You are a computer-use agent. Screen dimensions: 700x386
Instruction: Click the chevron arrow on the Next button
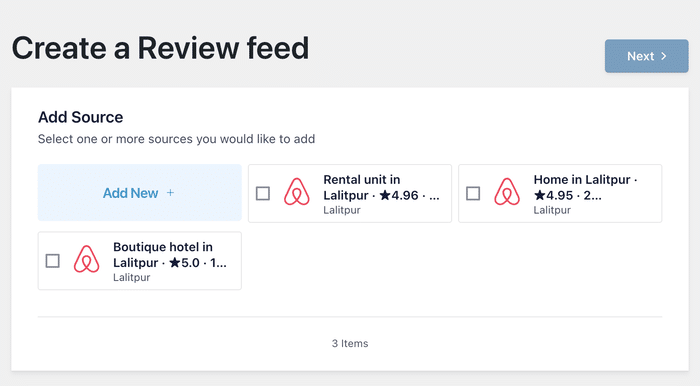[664, 56]
